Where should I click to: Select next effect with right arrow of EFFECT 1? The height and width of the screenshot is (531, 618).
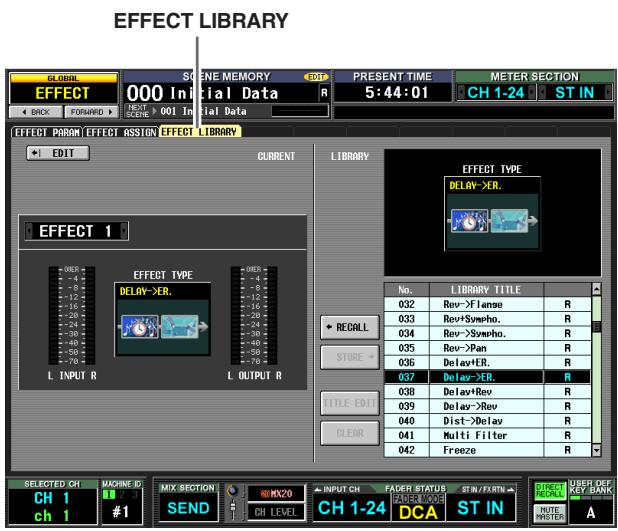(x=124, y=231)
